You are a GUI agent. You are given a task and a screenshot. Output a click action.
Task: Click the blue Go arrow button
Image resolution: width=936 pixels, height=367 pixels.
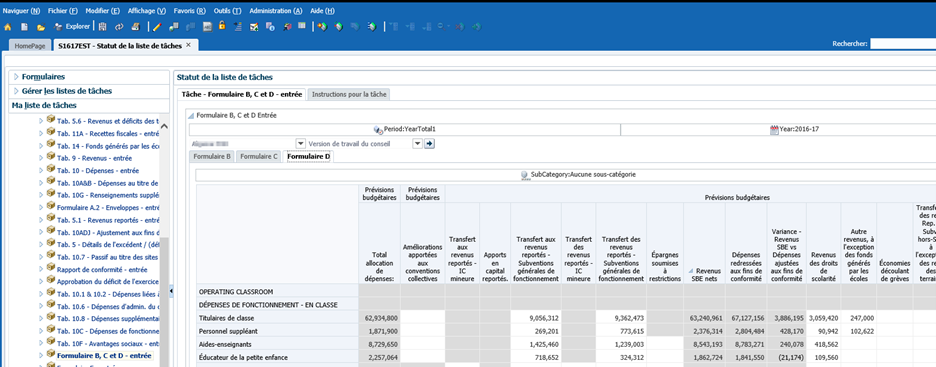[429, 144]
